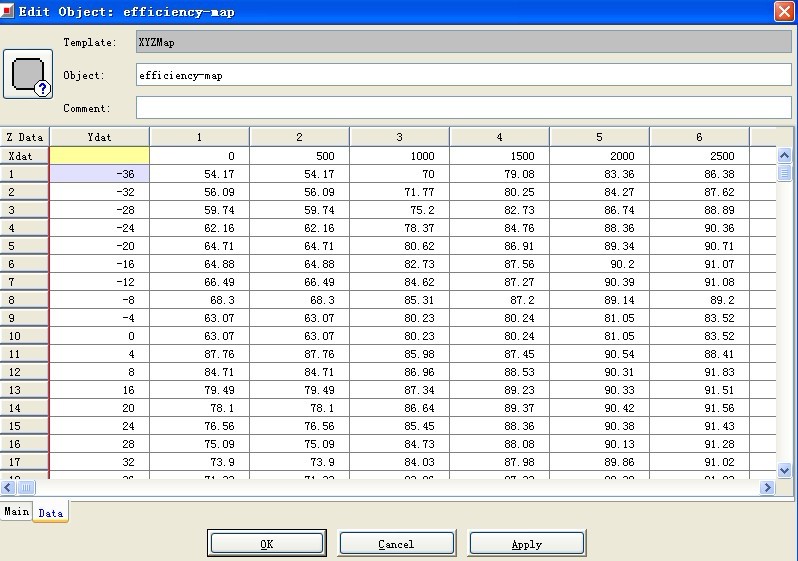
Task: Select column header 4
Action: click(x=499, y=137)
